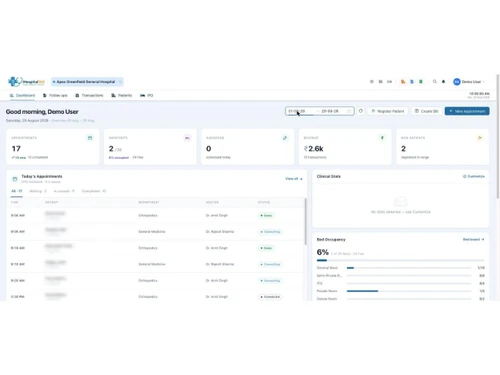Image resolution: width=500 pixels, height=375 pixels.
Task: Click the HospitalBot logo
Action: [x=26, y=82]
